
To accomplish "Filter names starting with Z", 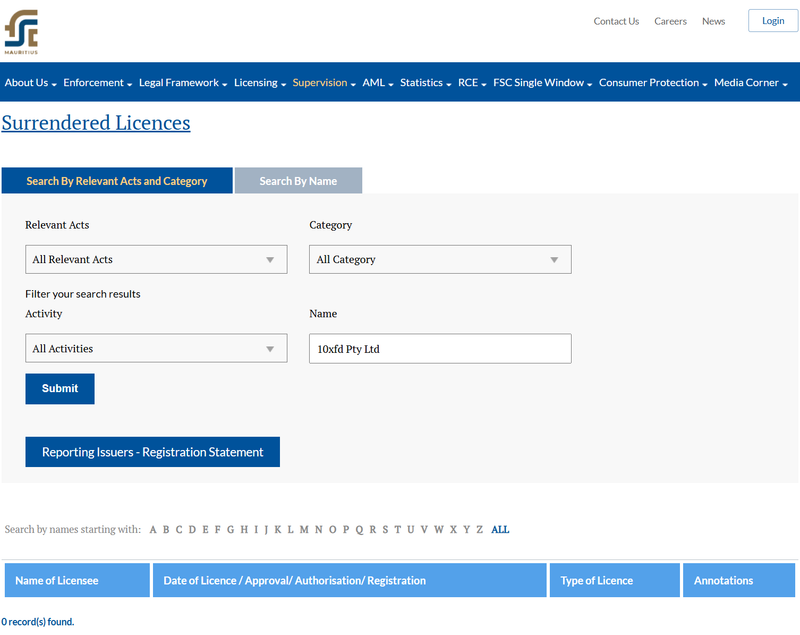I will (x=480, y=529).
